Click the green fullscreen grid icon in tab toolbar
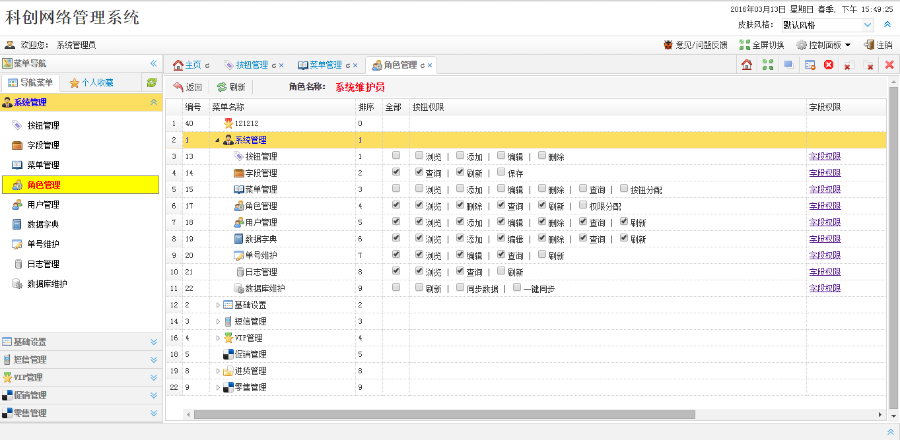Viewport: 900px width, 440px height. (x=767, y=65)
